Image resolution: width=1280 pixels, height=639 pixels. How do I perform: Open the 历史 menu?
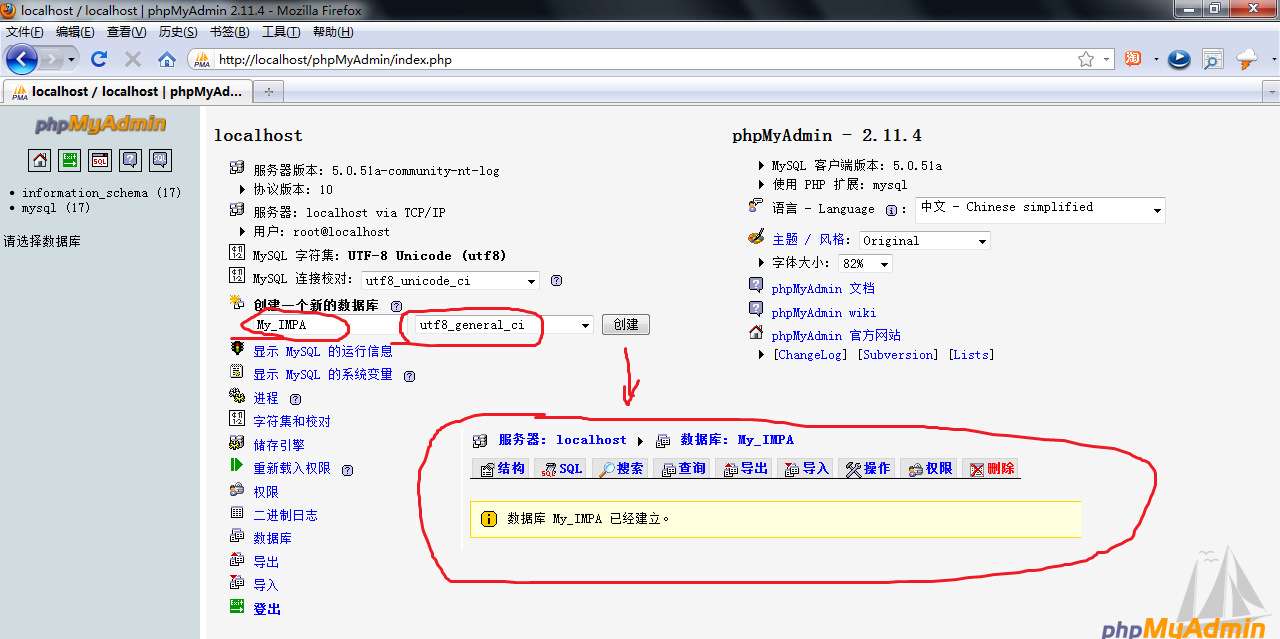click(x=178, y=32)
